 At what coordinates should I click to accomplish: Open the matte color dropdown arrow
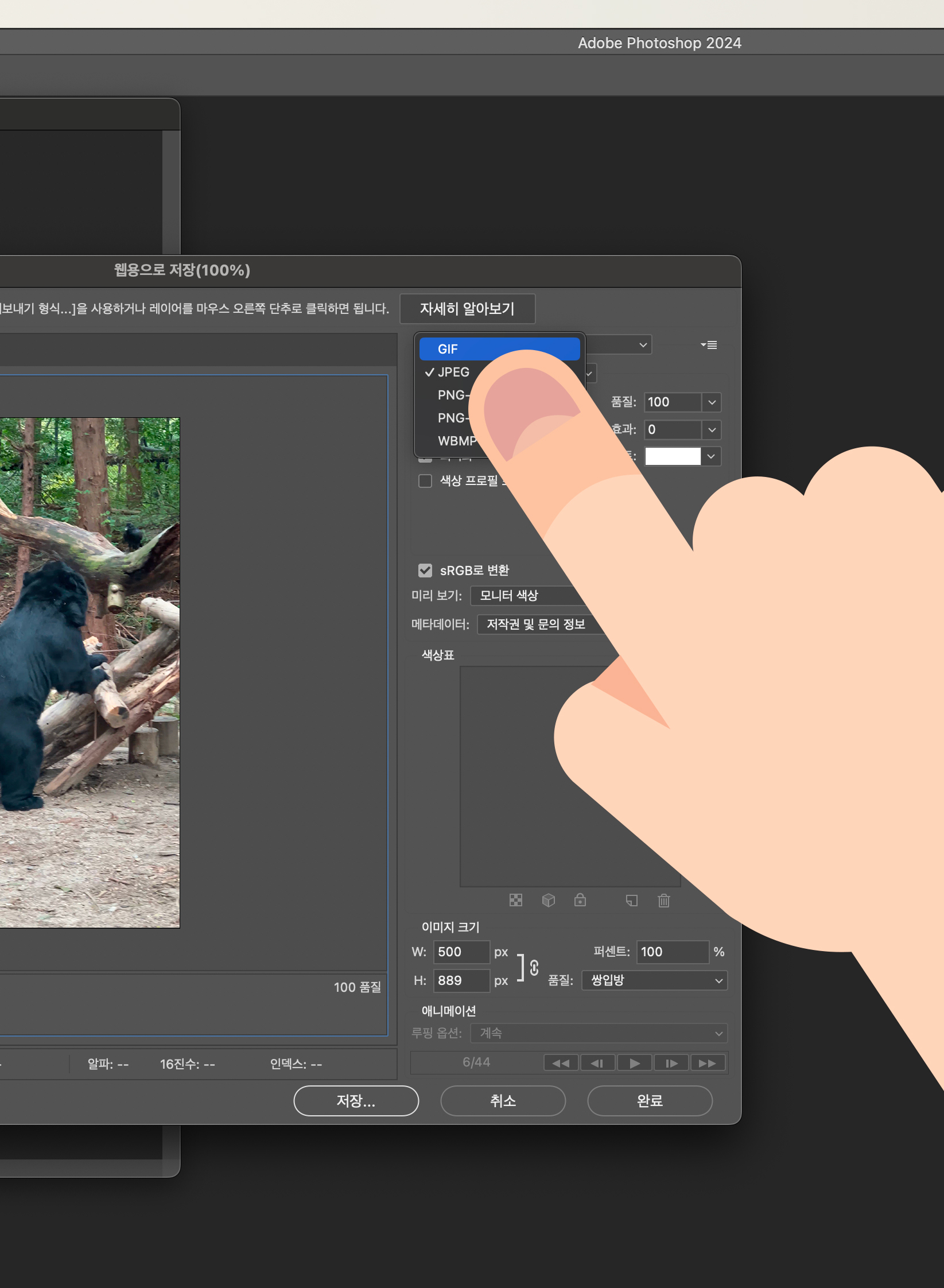(712, 456)
